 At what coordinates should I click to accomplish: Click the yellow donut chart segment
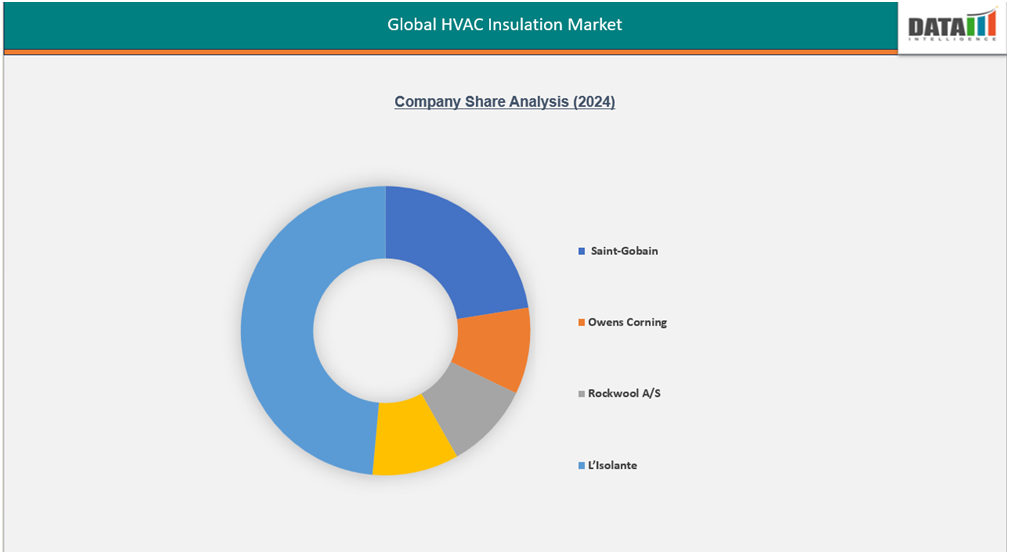pyautogui.click(x=409, y=438)
